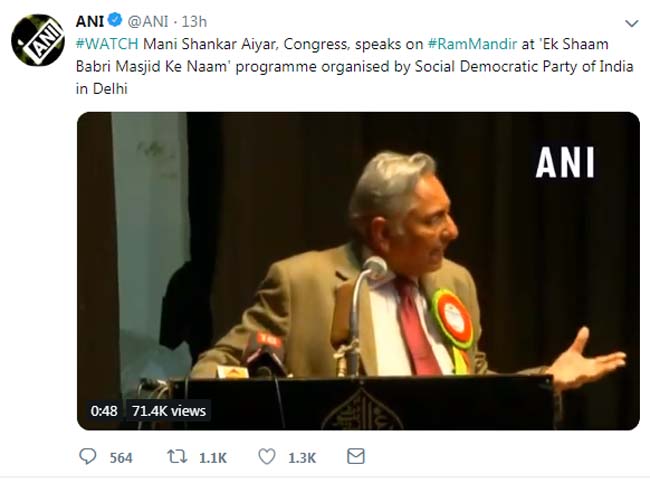Open the #WATCH hashtag
The height and width of the screenshot is (479, 650).
[107, 45]
